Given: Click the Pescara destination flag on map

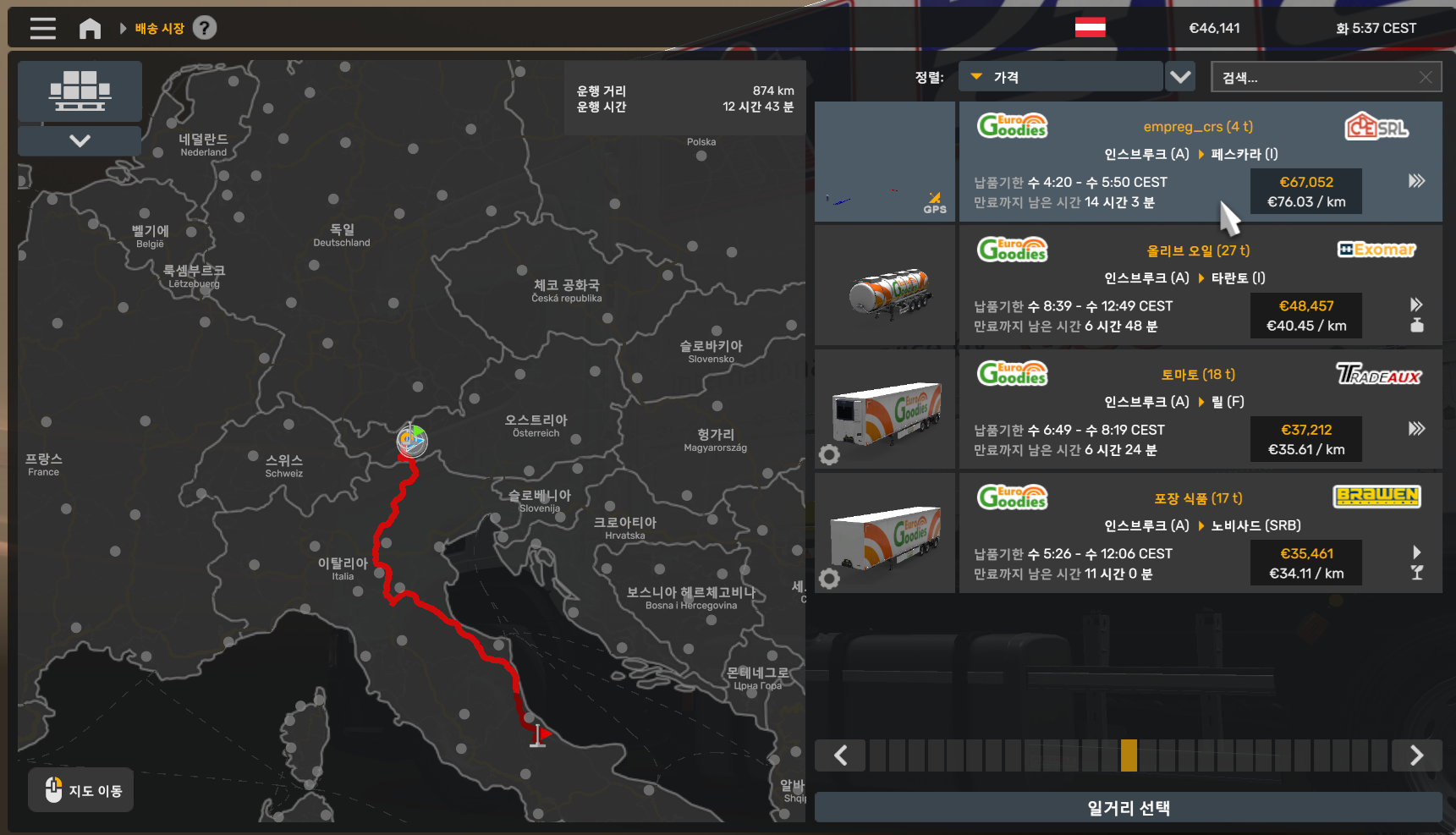Looking at the screenshot, I should pyautogui.click(x=539, y=735).
